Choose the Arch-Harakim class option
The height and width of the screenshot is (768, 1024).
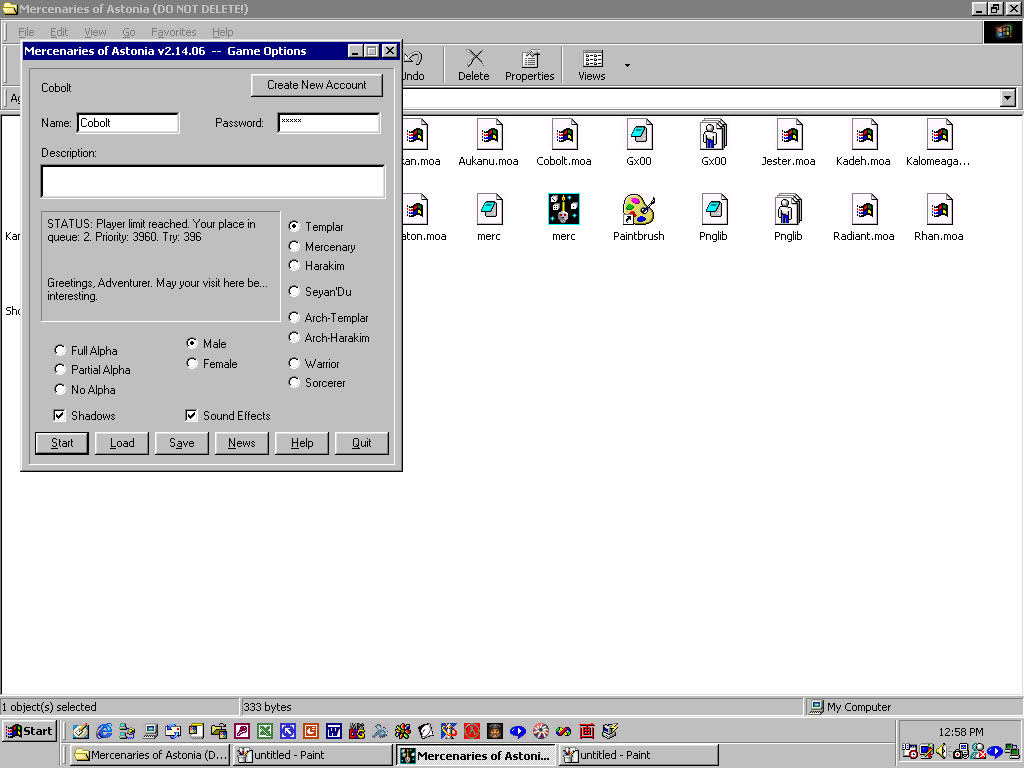pos(295,338)
